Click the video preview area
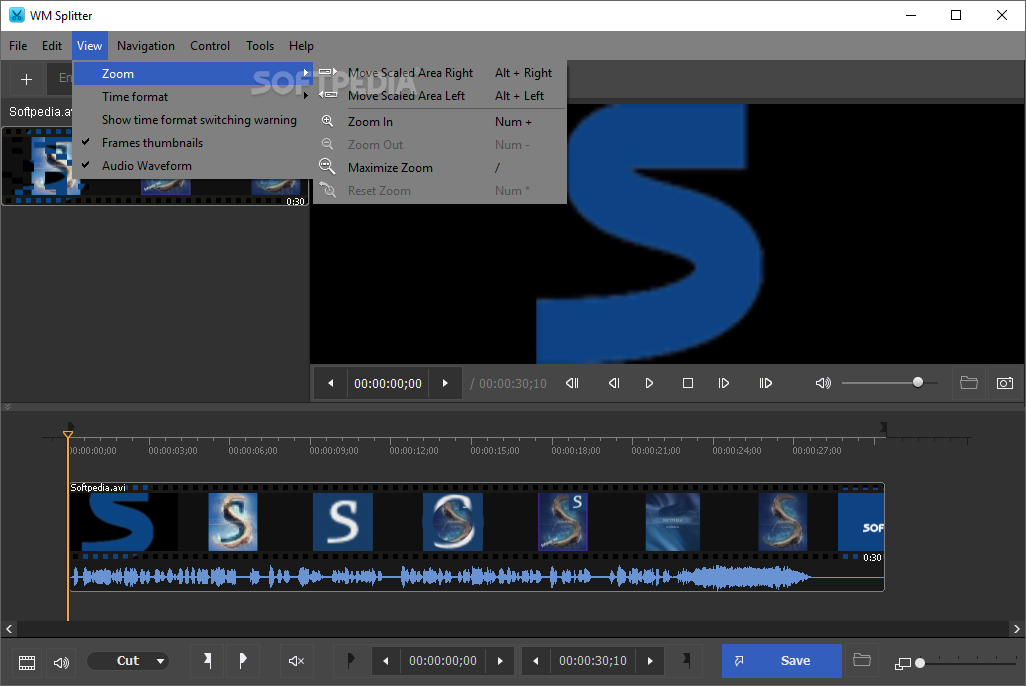1026x686 pixels. [x=667, y=234]
